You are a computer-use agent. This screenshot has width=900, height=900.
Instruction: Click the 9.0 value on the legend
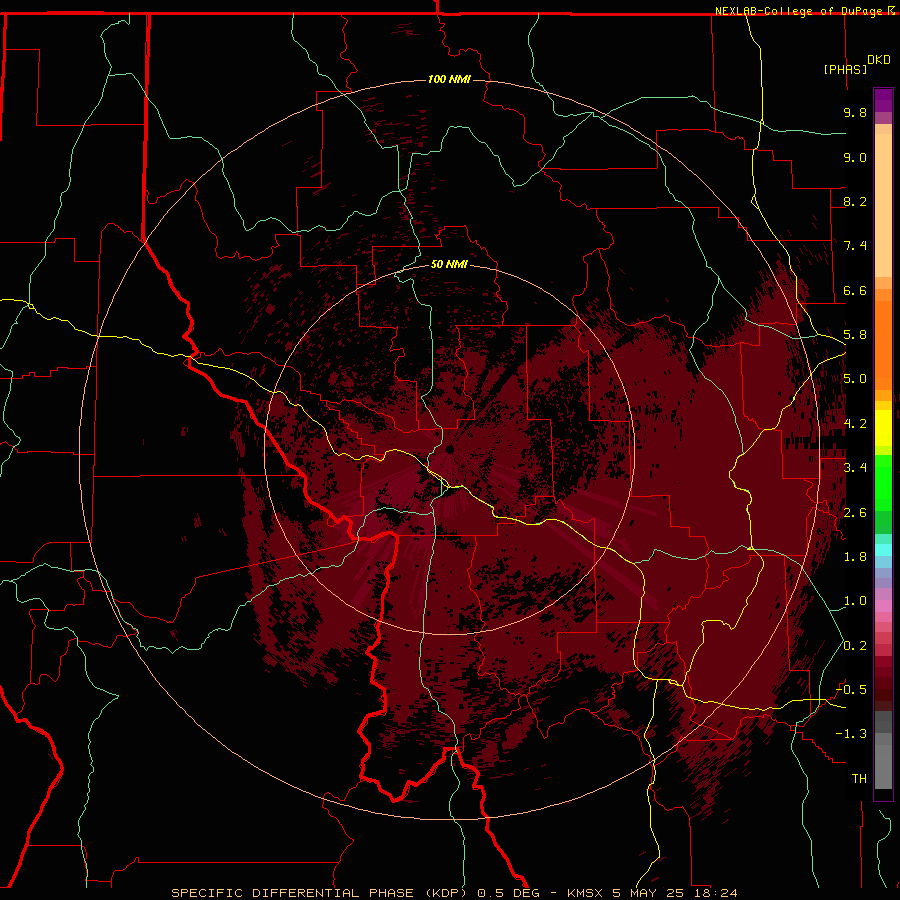coord(855,157)
